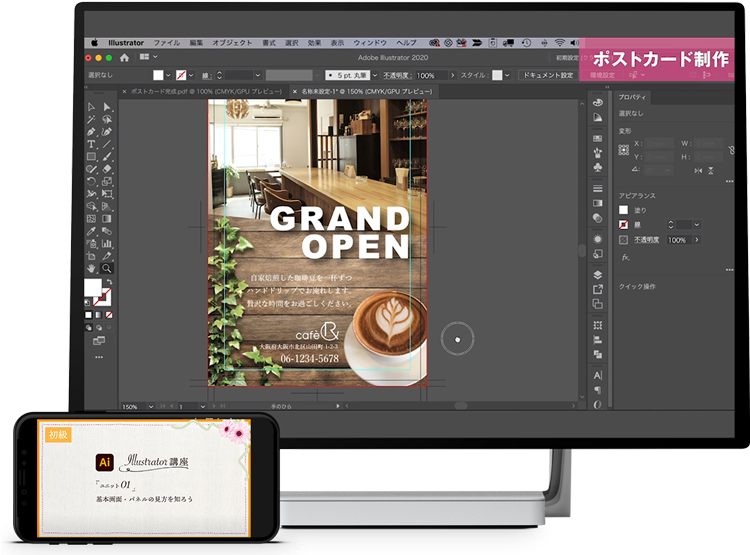Select the Hand tool in the toolbox
The height and width of the screenshot is (555, 750).
pos(92,269)
